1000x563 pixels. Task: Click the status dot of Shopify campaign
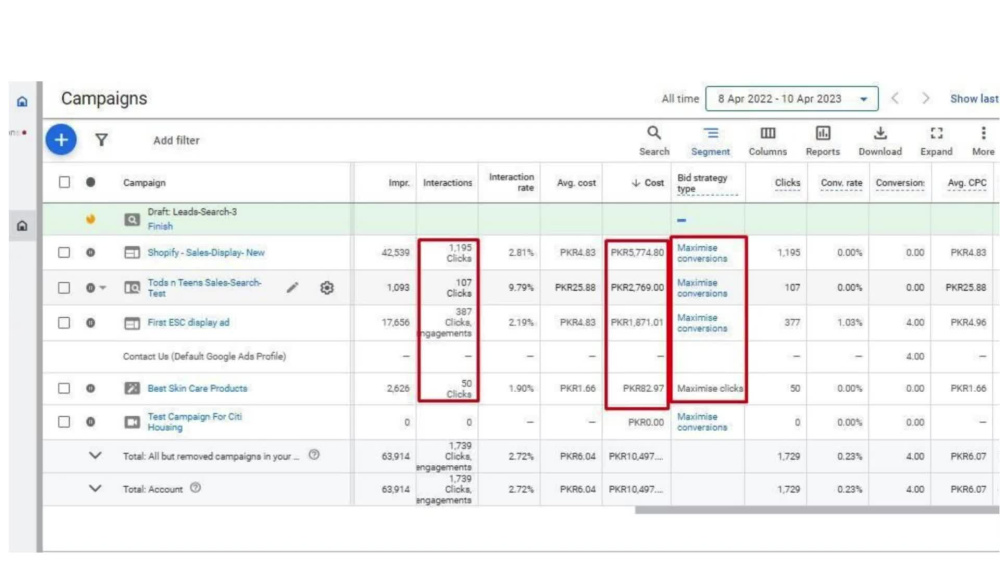coord(91,252)
